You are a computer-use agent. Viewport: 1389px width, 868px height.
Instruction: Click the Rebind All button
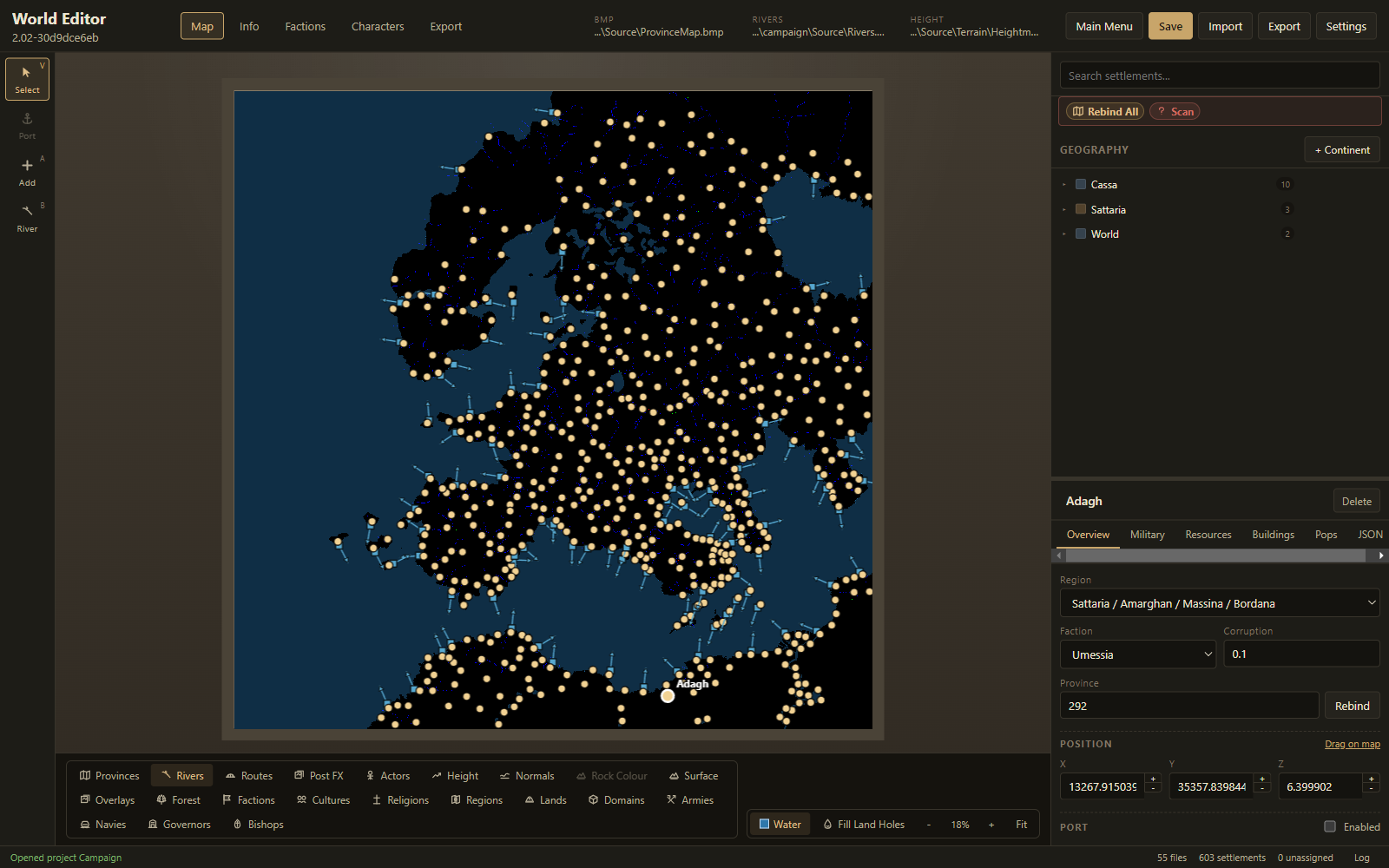point(1105,111)
